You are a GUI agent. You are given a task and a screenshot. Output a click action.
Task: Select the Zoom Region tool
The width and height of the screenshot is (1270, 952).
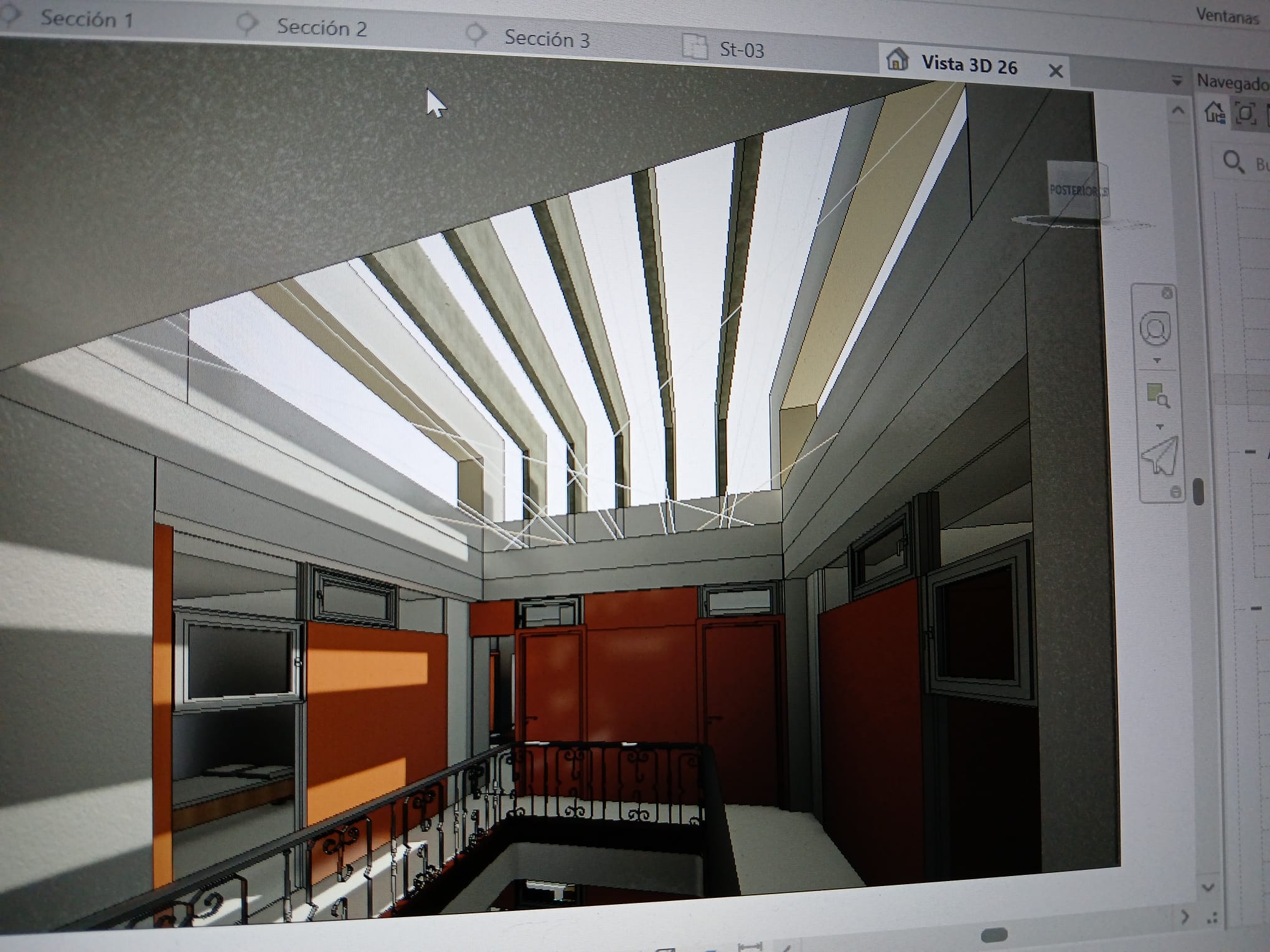pyautogui.click(x=1158, y=396)
